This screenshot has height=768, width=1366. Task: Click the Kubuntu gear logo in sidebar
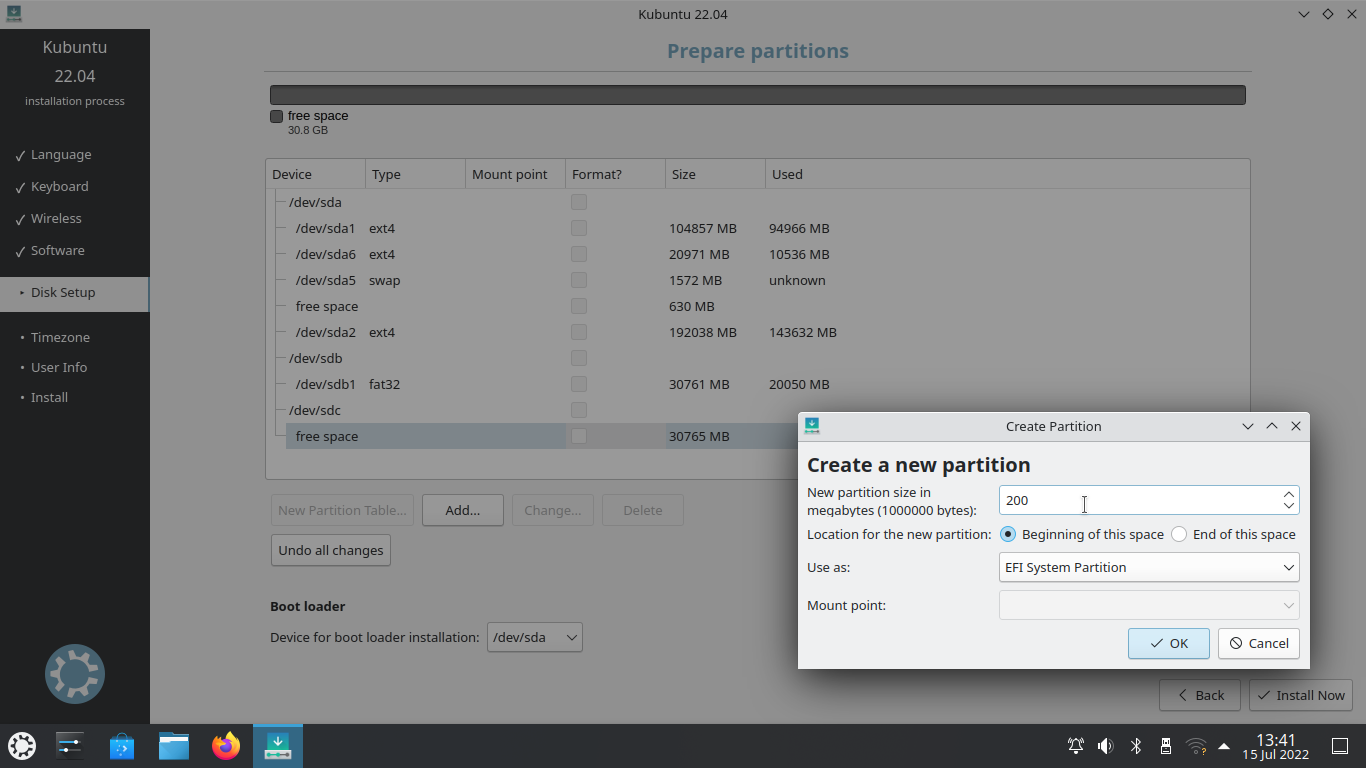(x=75, y=674)
